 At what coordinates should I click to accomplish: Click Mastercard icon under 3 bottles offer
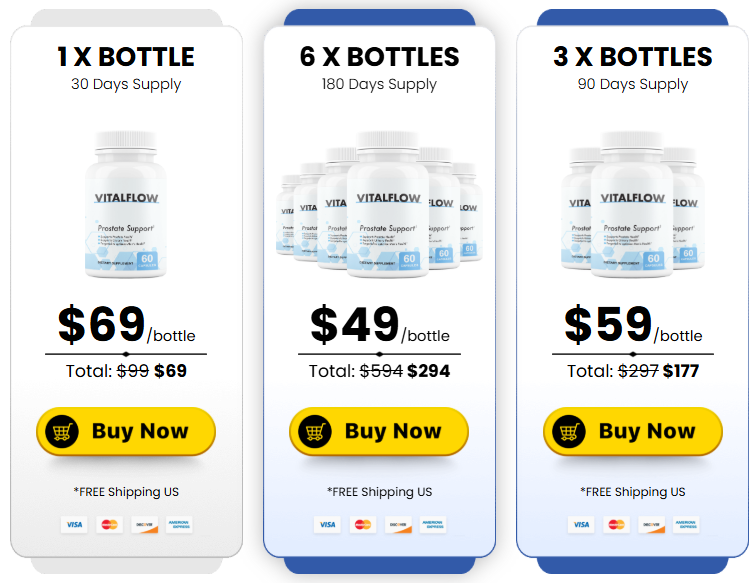click(x=616, y=524)
